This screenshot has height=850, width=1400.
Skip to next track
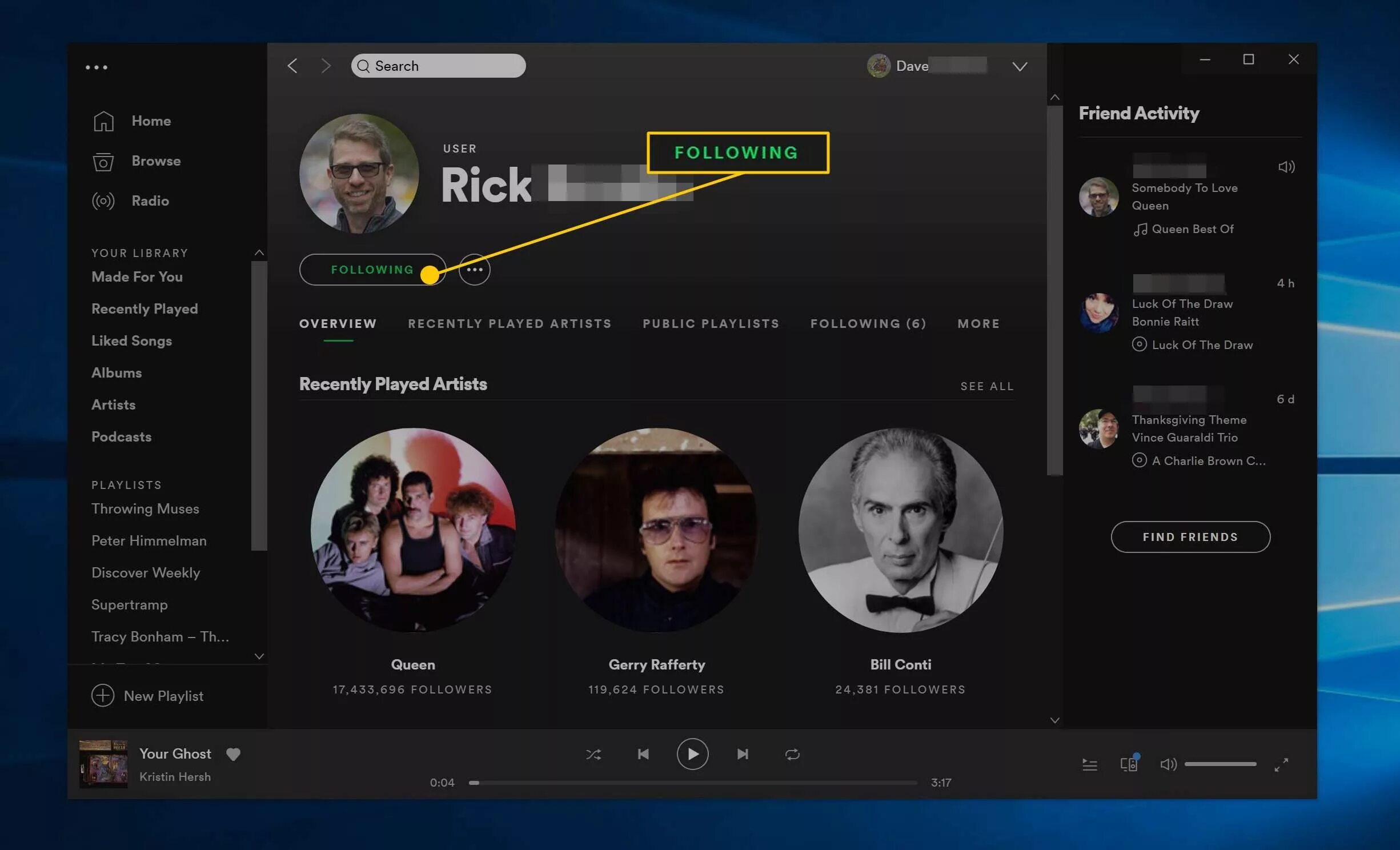[x=742, y=755]
